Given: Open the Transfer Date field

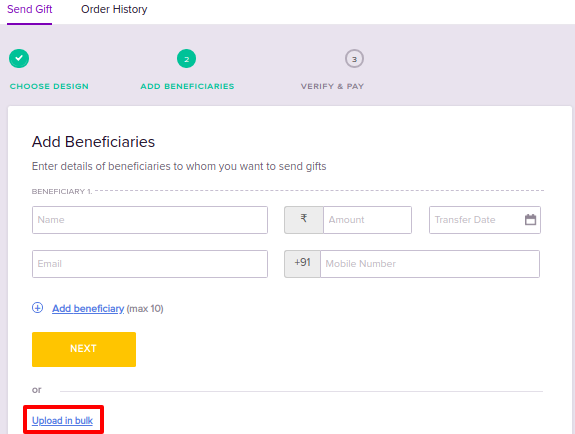Looking at the screenshot, I should pos(485,220).
